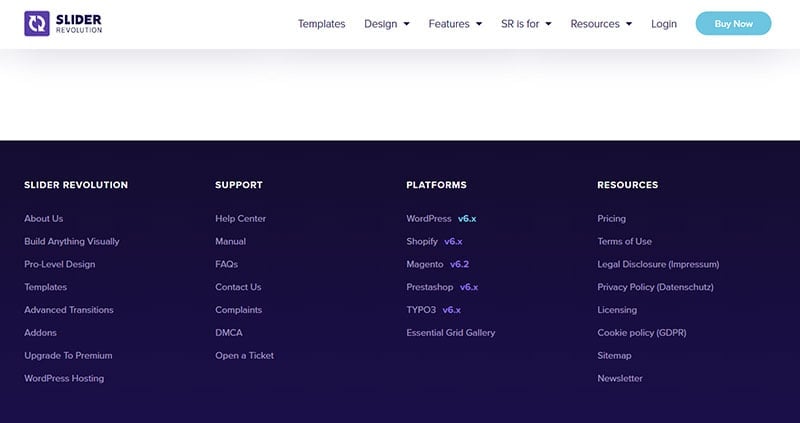
Task: Click the Login nav link
Action: (x=664, y=24)
